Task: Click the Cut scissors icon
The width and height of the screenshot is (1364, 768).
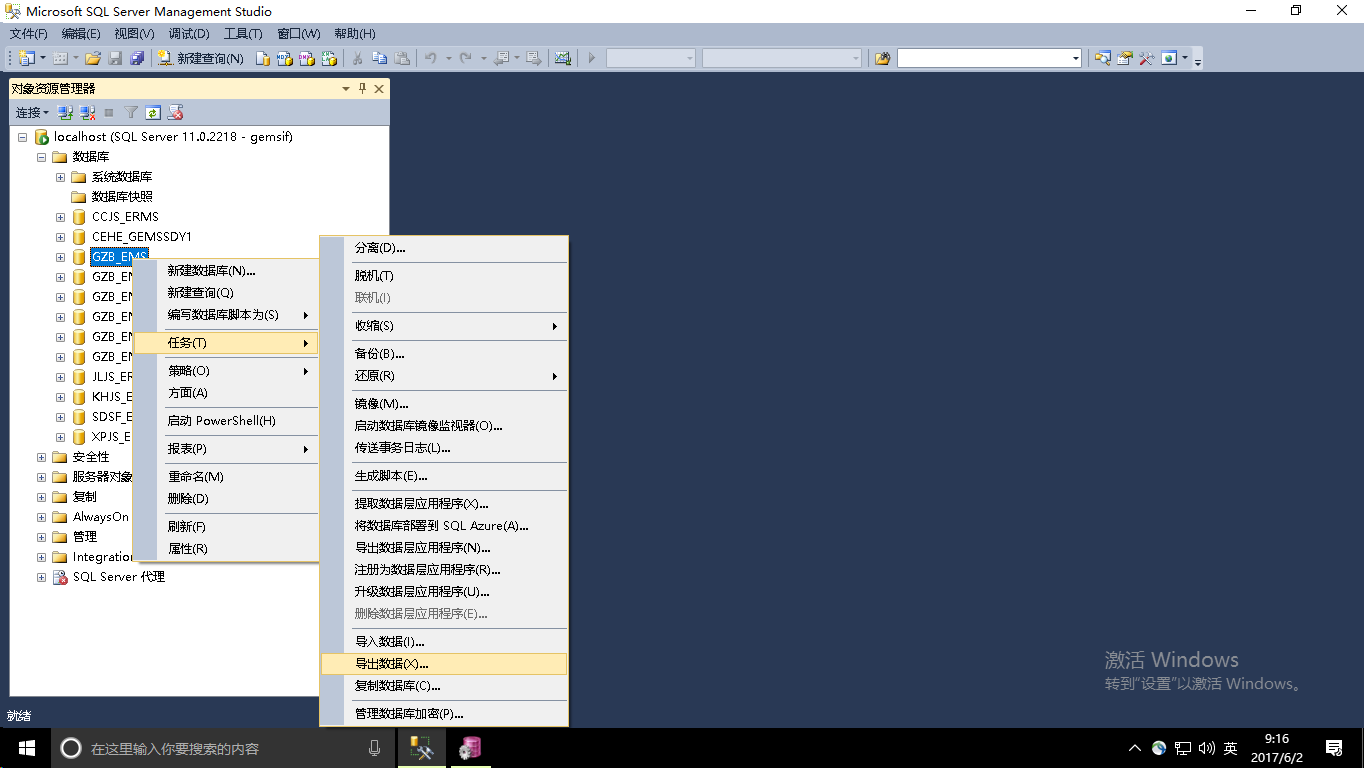Action: [x=358, y=58]
